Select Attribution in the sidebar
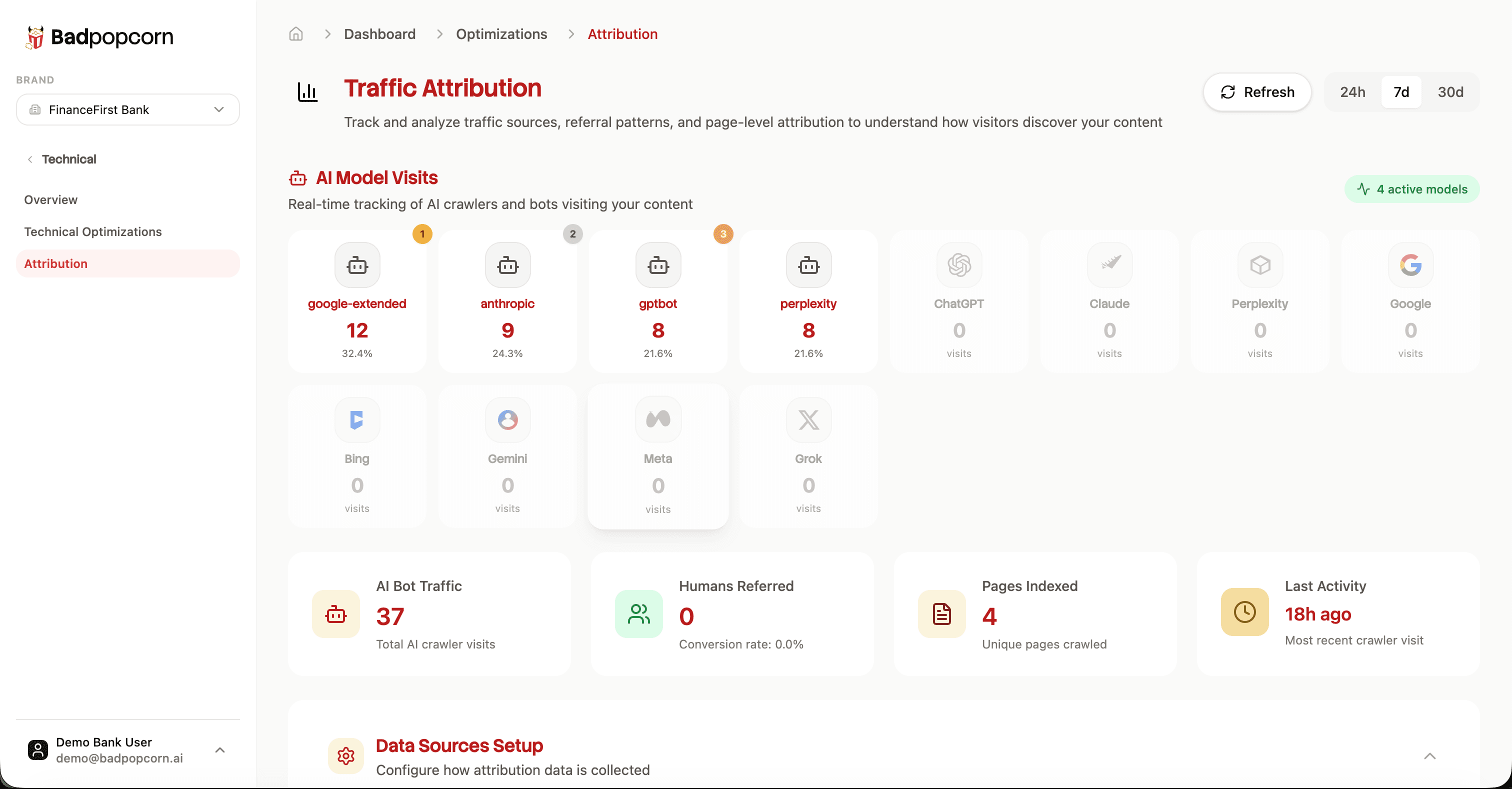The height and width of the screenshot is (789, 1512). coord(128,263)
